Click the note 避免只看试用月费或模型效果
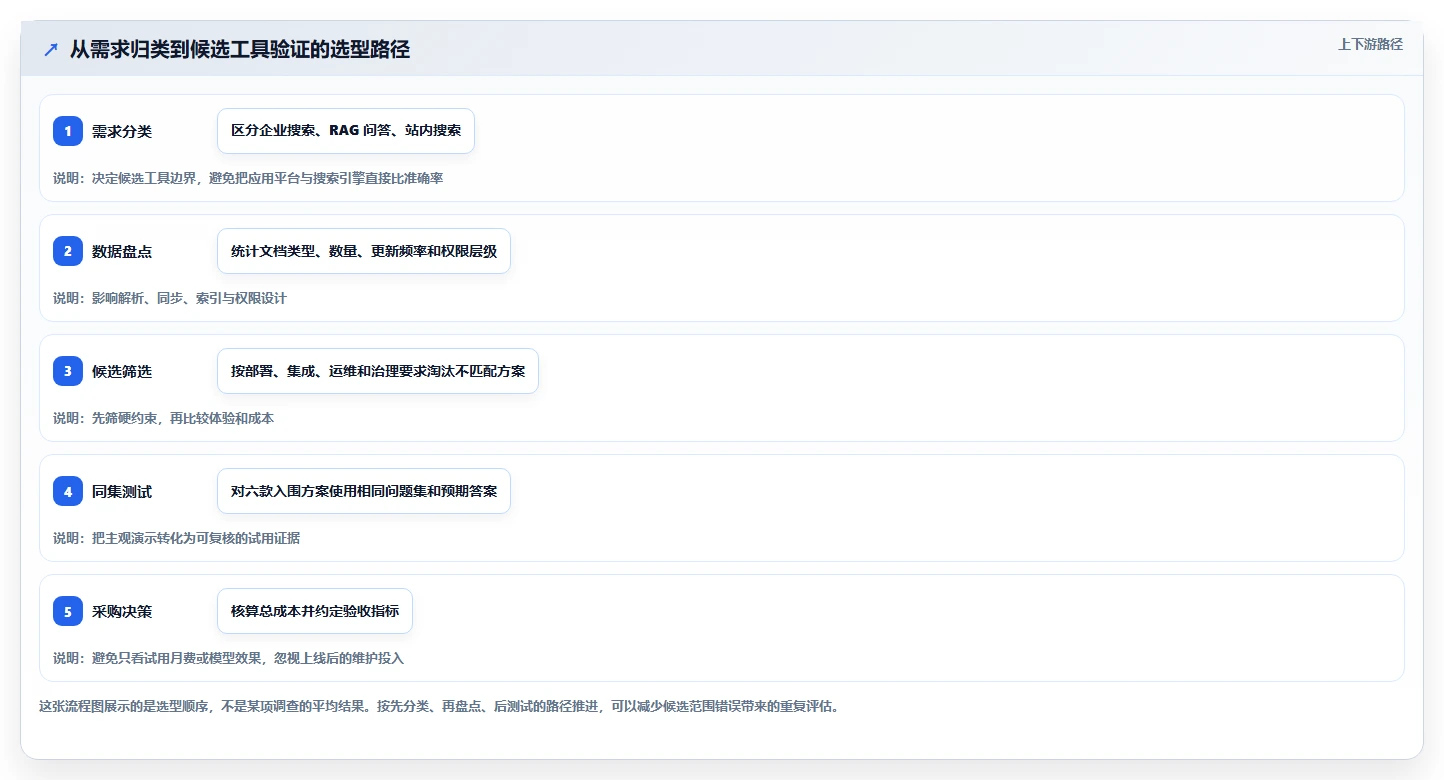This screenshot has width=1444, height=780. click(229, 658)
